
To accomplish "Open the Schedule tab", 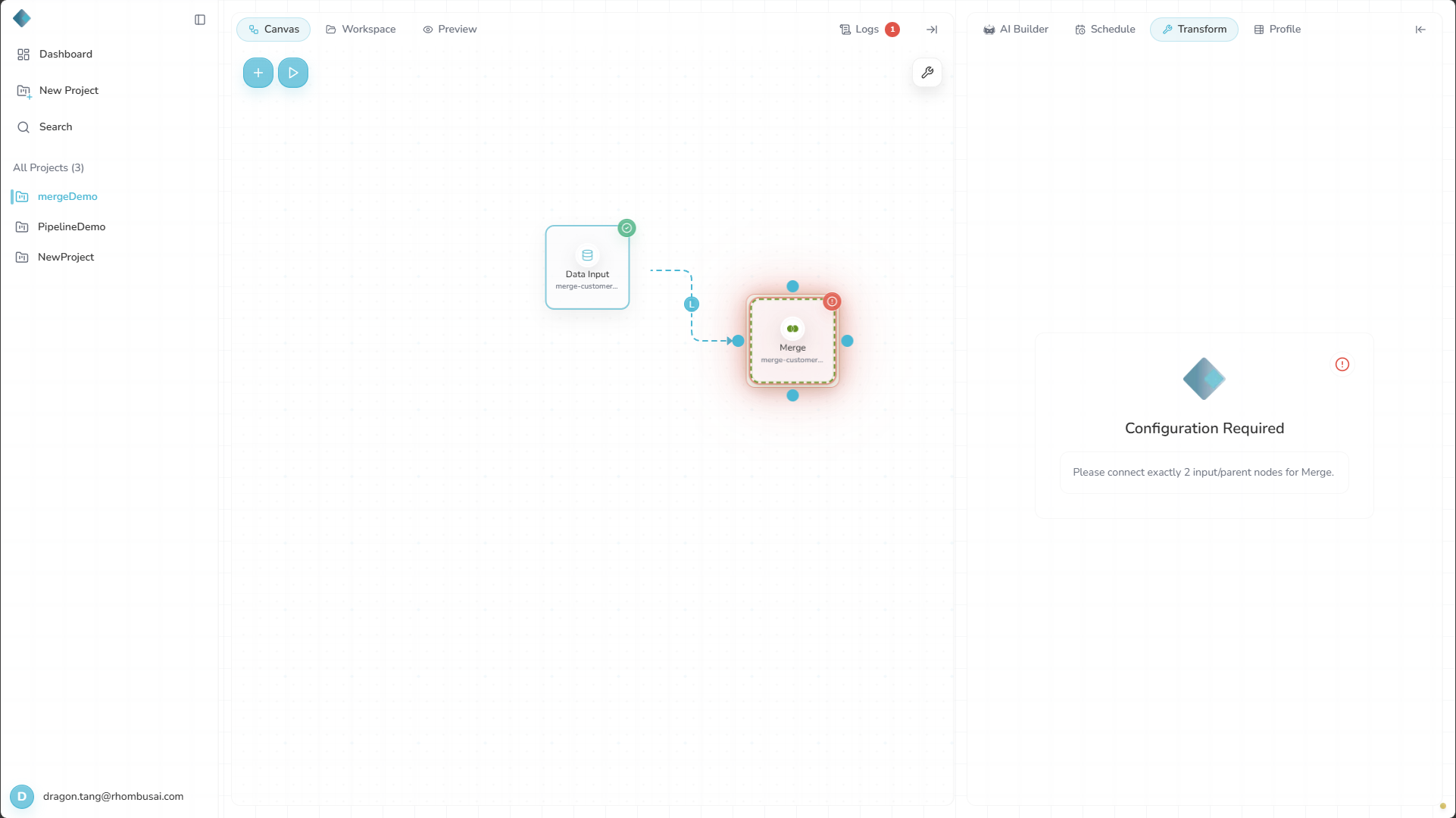I will coord(1105,30).
